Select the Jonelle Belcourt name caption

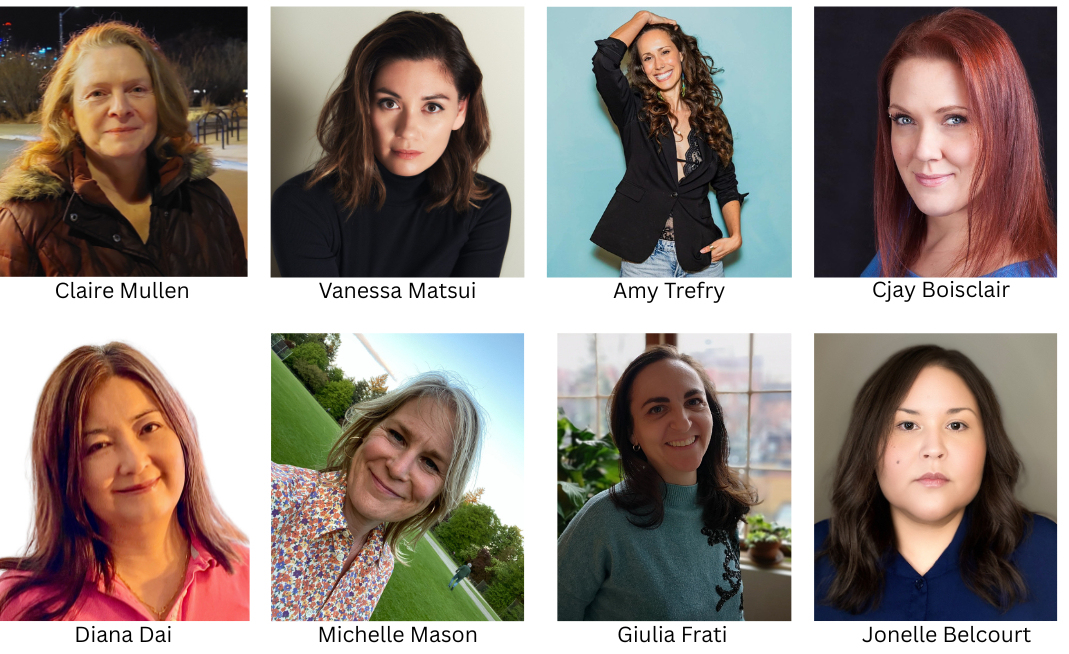pos(946,634)
